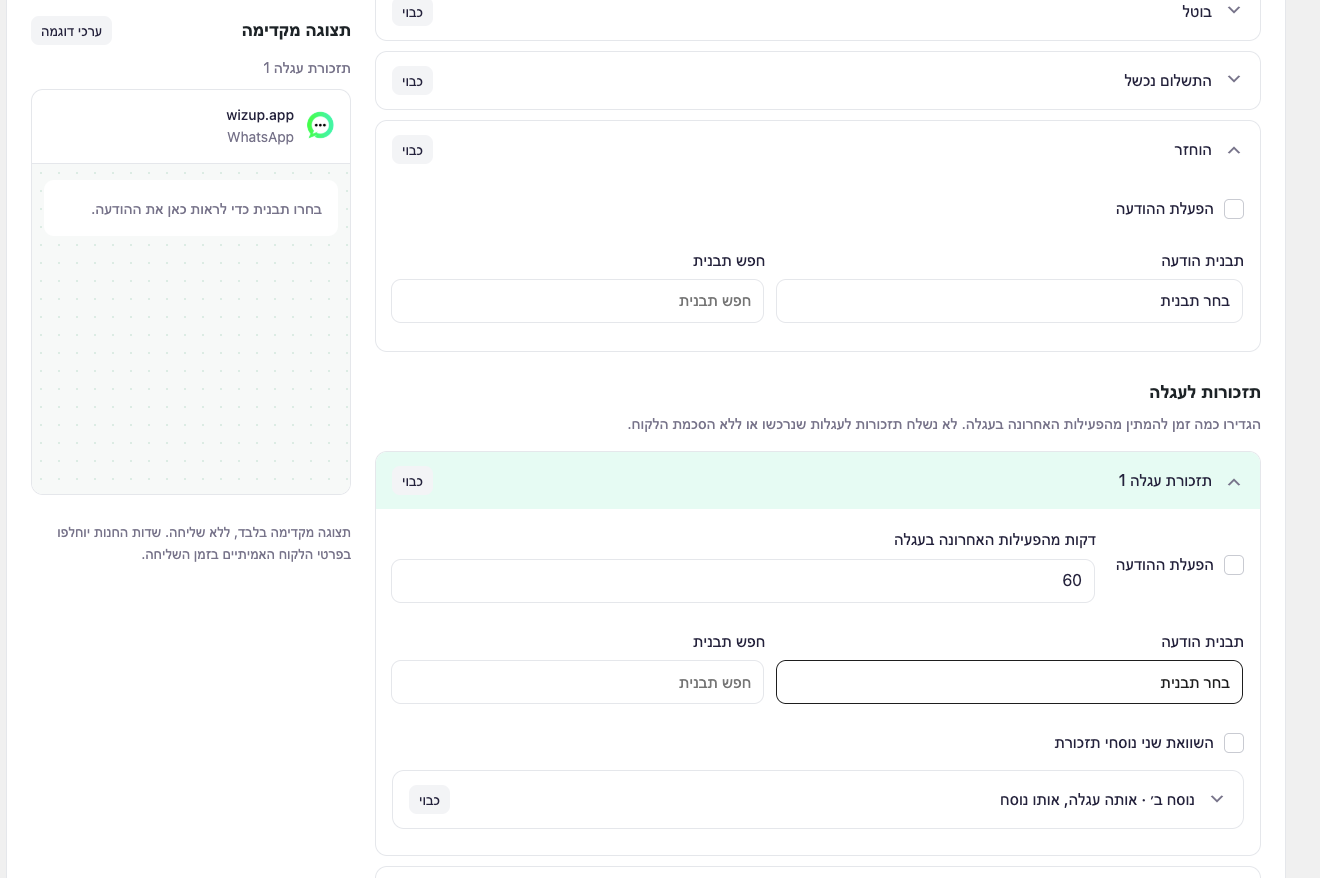The image size is (1320, 878).
Task: Click the green WhatsApp chat bubble icon
Action: pos(320,125)
